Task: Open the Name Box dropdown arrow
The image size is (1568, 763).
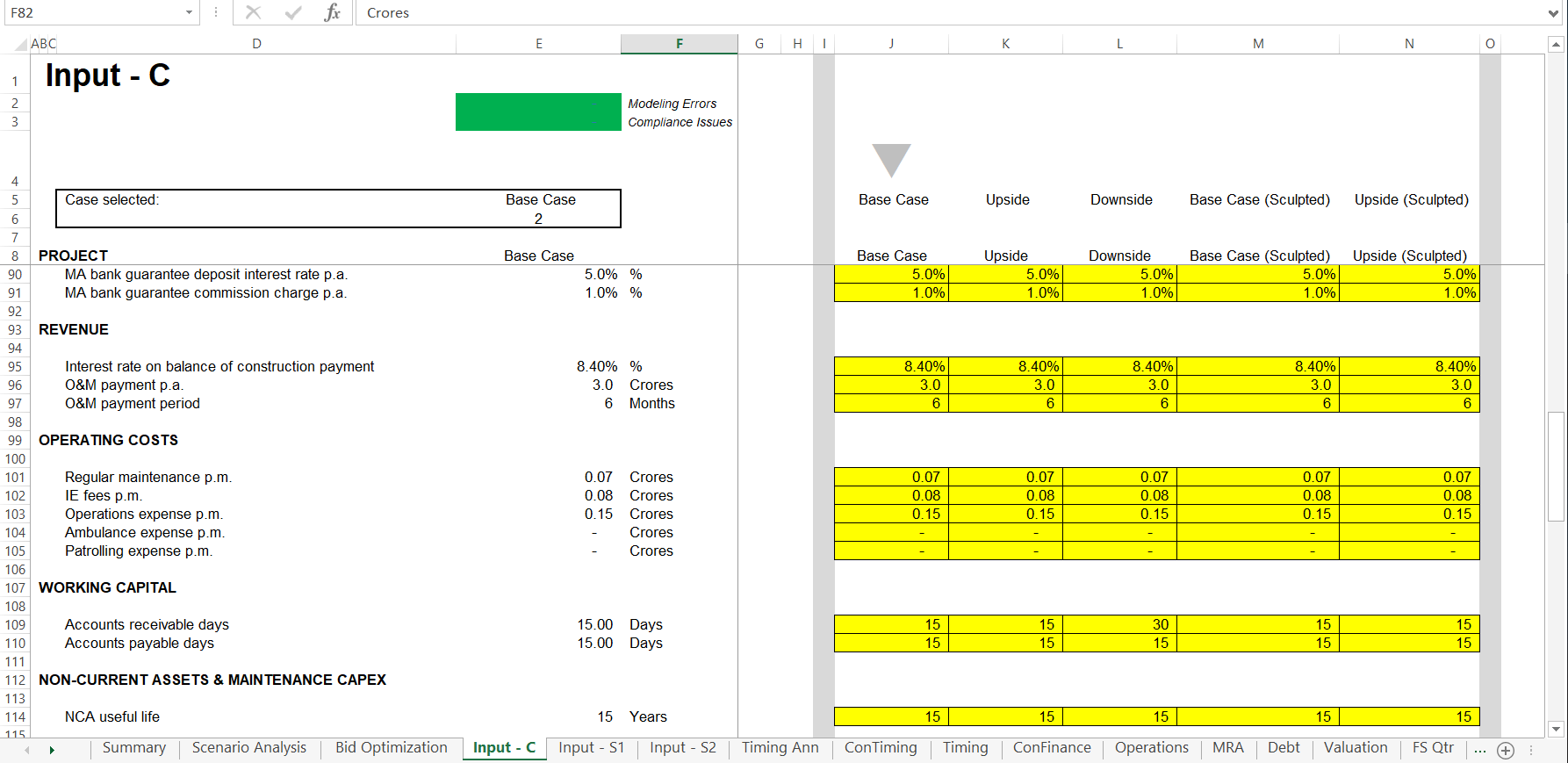Action: click(x=189, y=12)
